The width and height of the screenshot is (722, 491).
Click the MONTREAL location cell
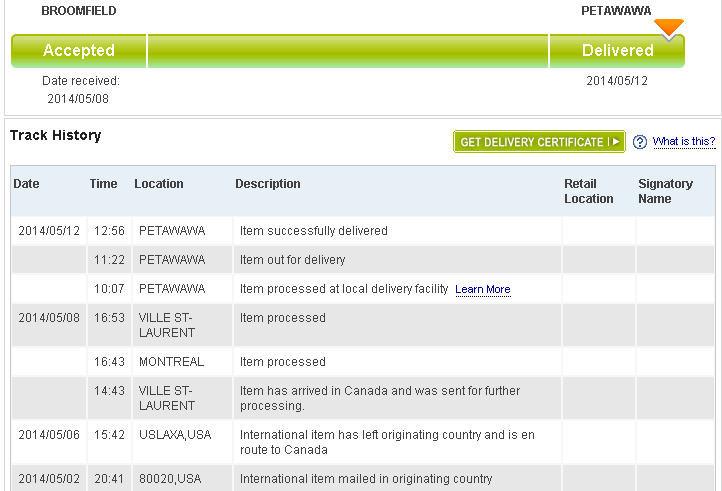(x=171, y=362)
